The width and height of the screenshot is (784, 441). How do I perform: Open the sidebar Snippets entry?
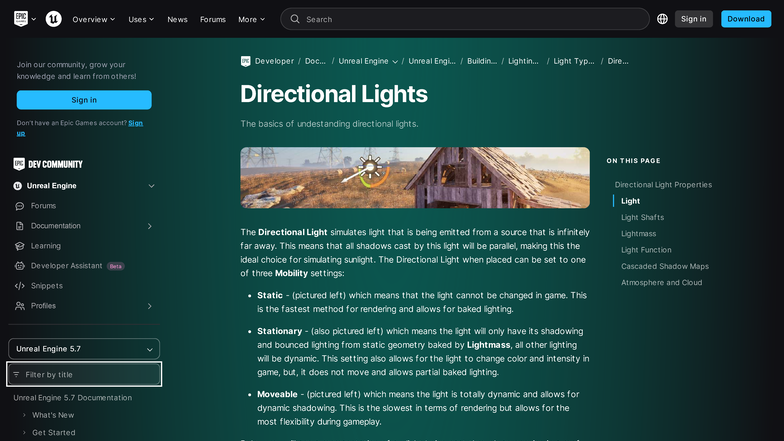pos(46,286)
